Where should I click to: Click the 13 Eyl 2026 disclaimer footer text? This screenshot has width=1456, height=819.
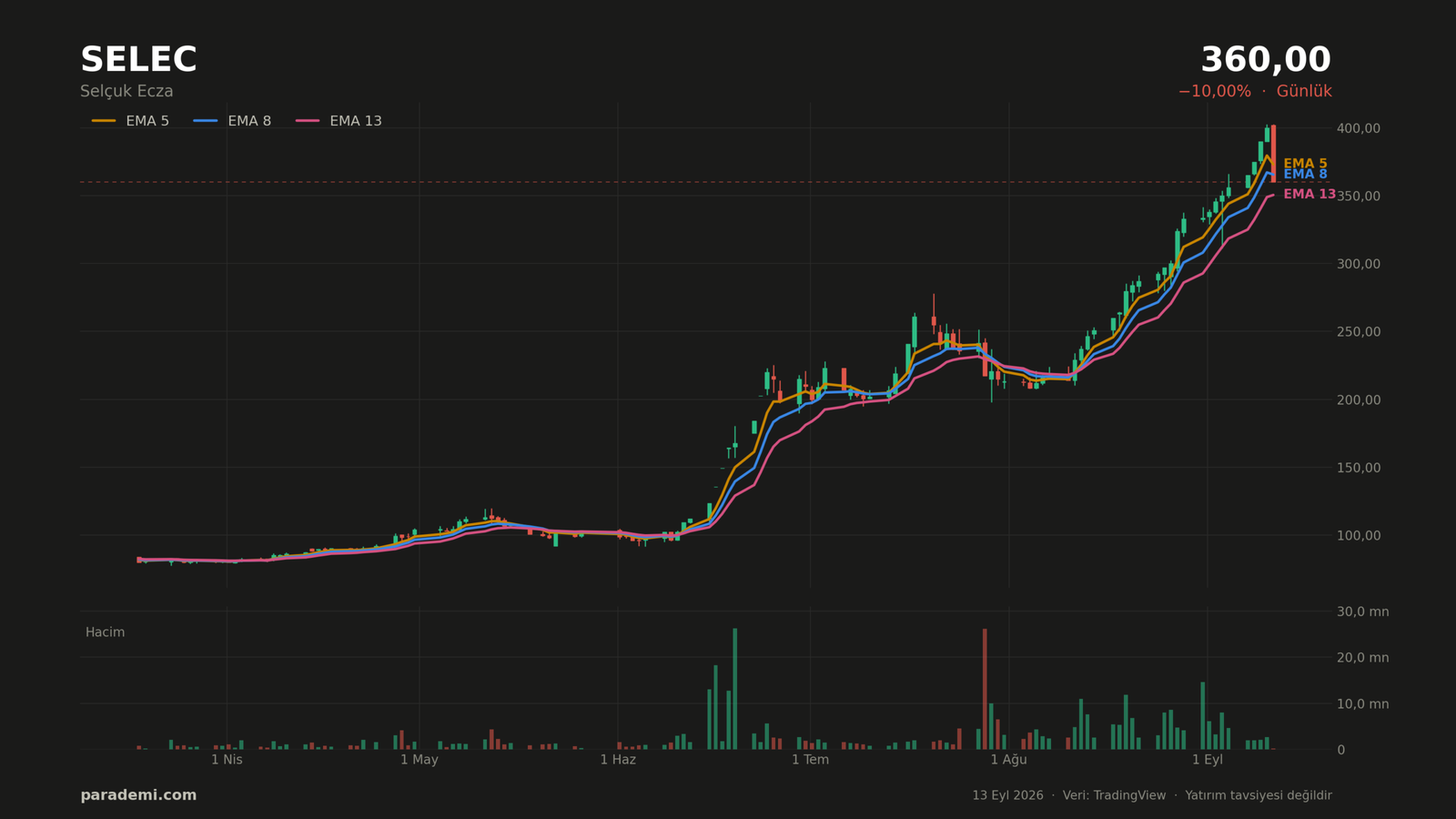pos(1152,795)
